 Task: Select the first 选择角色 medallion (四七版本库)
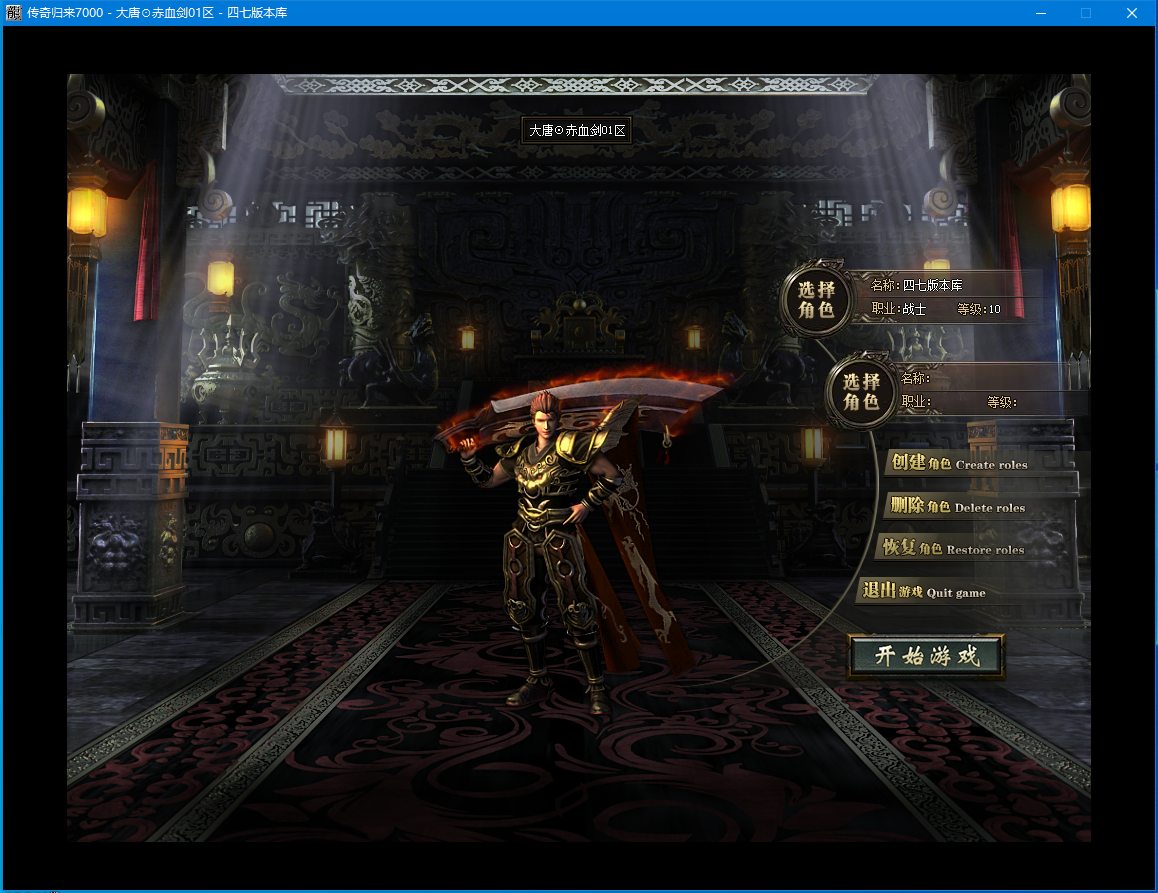pos(816,299)
